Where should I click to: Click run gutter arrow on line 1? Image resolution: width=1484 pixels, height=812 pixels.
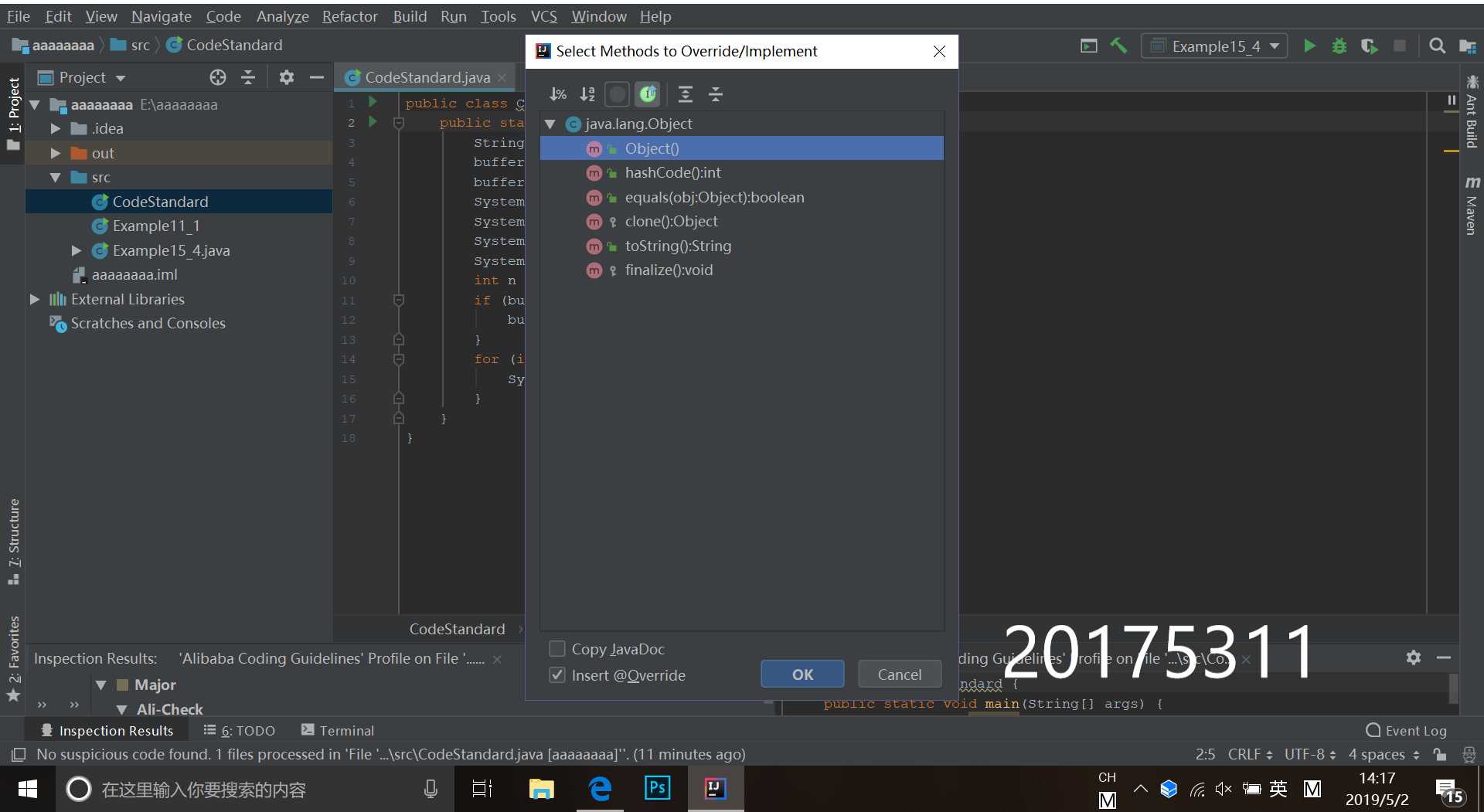click(373, 102)
